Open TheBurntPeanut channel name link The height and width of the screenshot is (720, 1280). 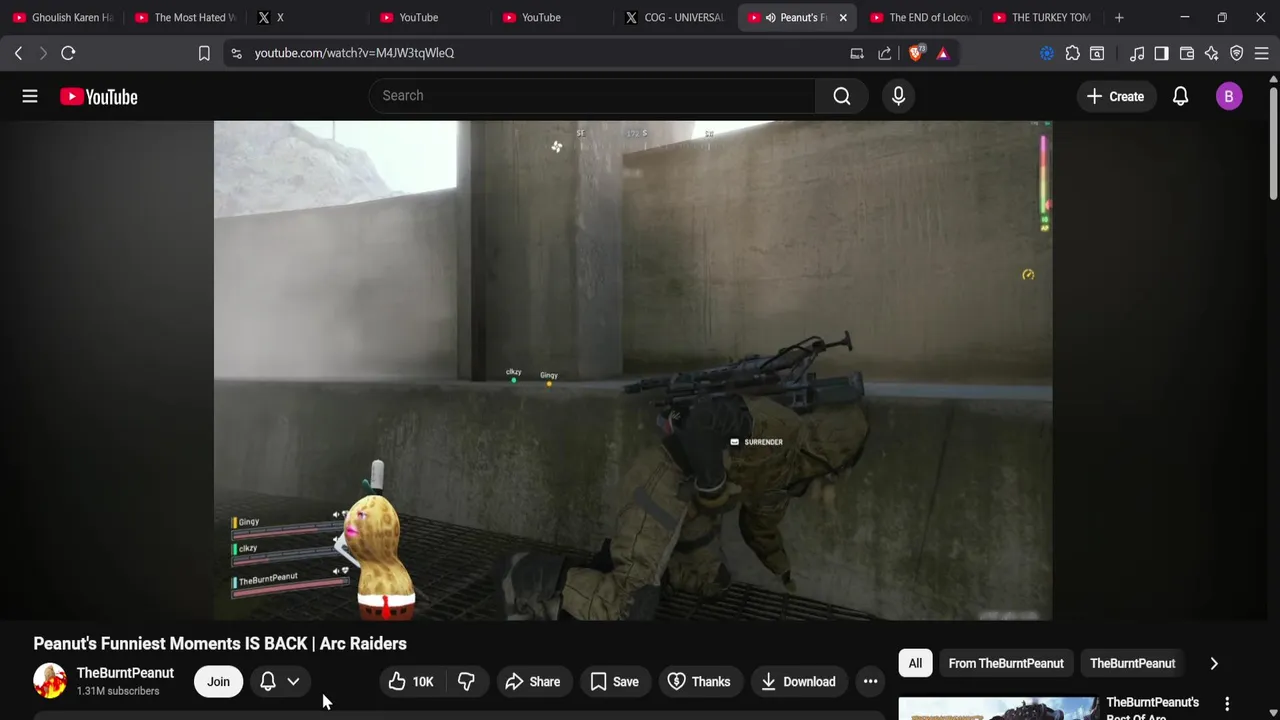125,673
